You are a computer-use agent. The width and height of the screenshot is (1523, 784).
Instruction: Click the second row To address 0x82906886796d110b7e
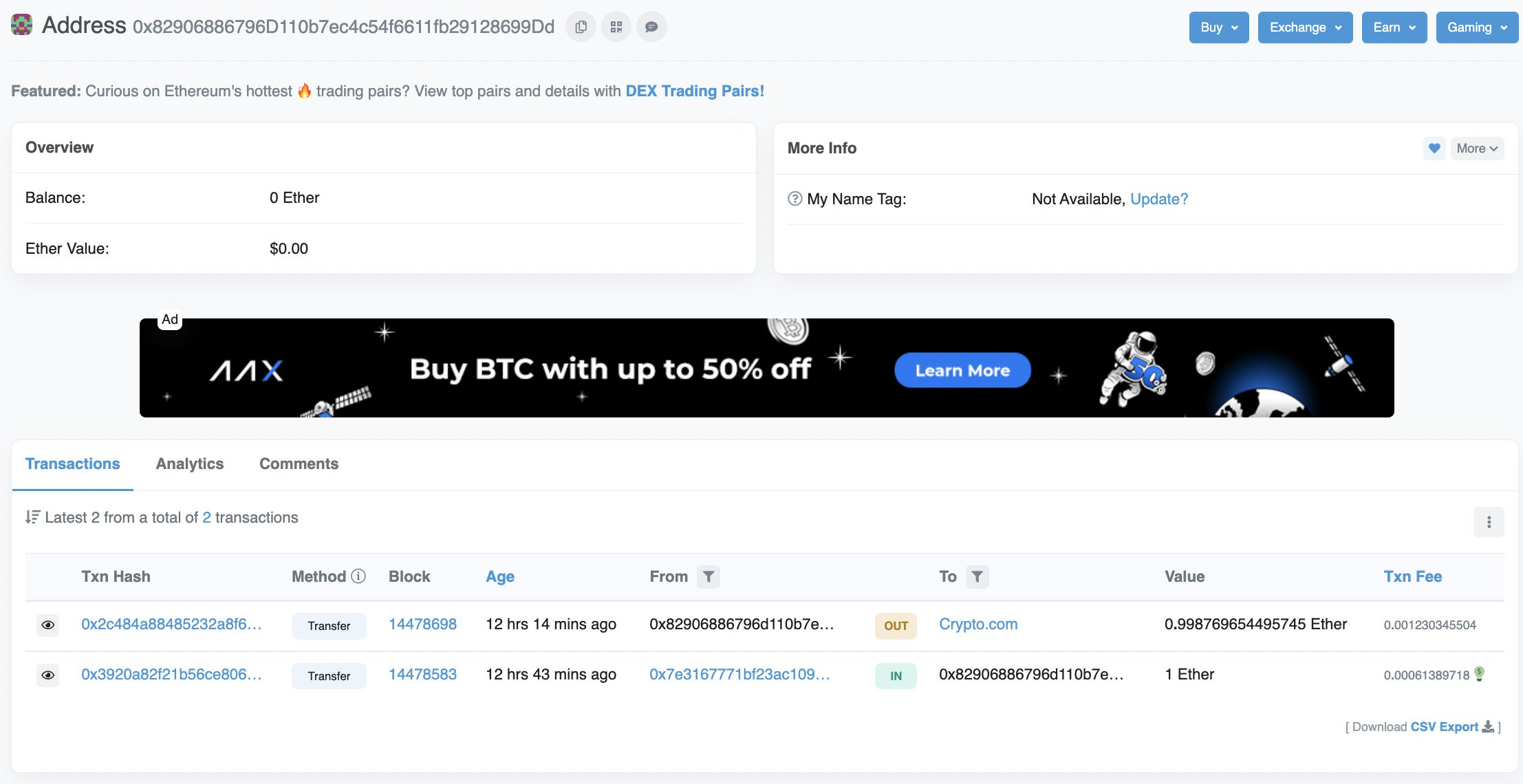point(1031,675)
